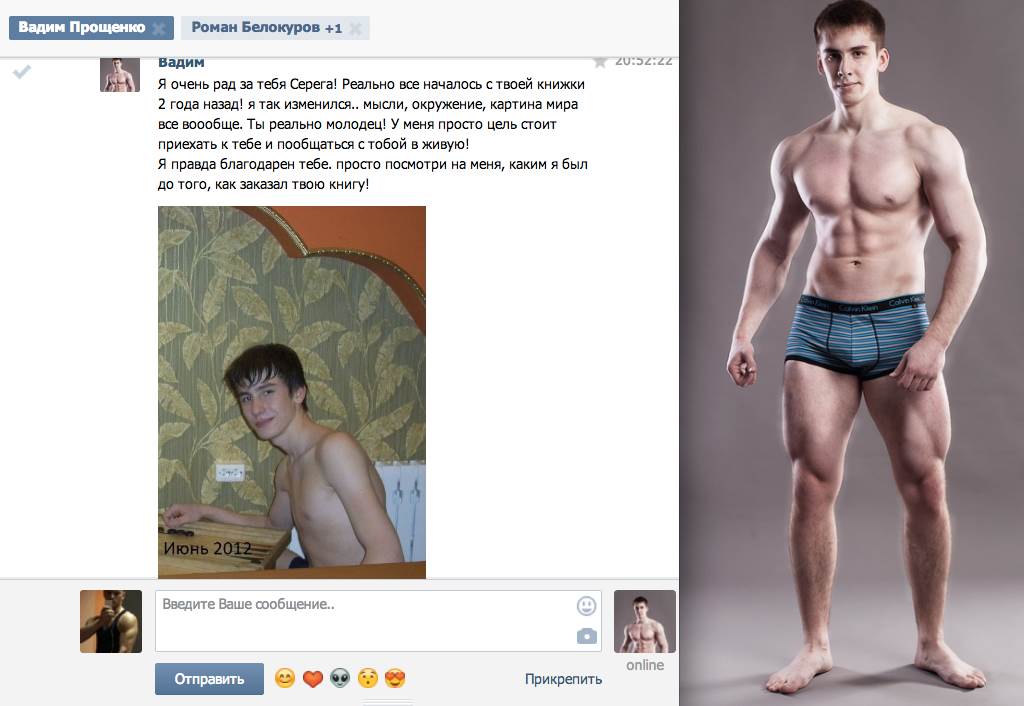Viewport: 1024px width, 706px height.
Task: Send message with Отправить button
Action: point(209,679)
